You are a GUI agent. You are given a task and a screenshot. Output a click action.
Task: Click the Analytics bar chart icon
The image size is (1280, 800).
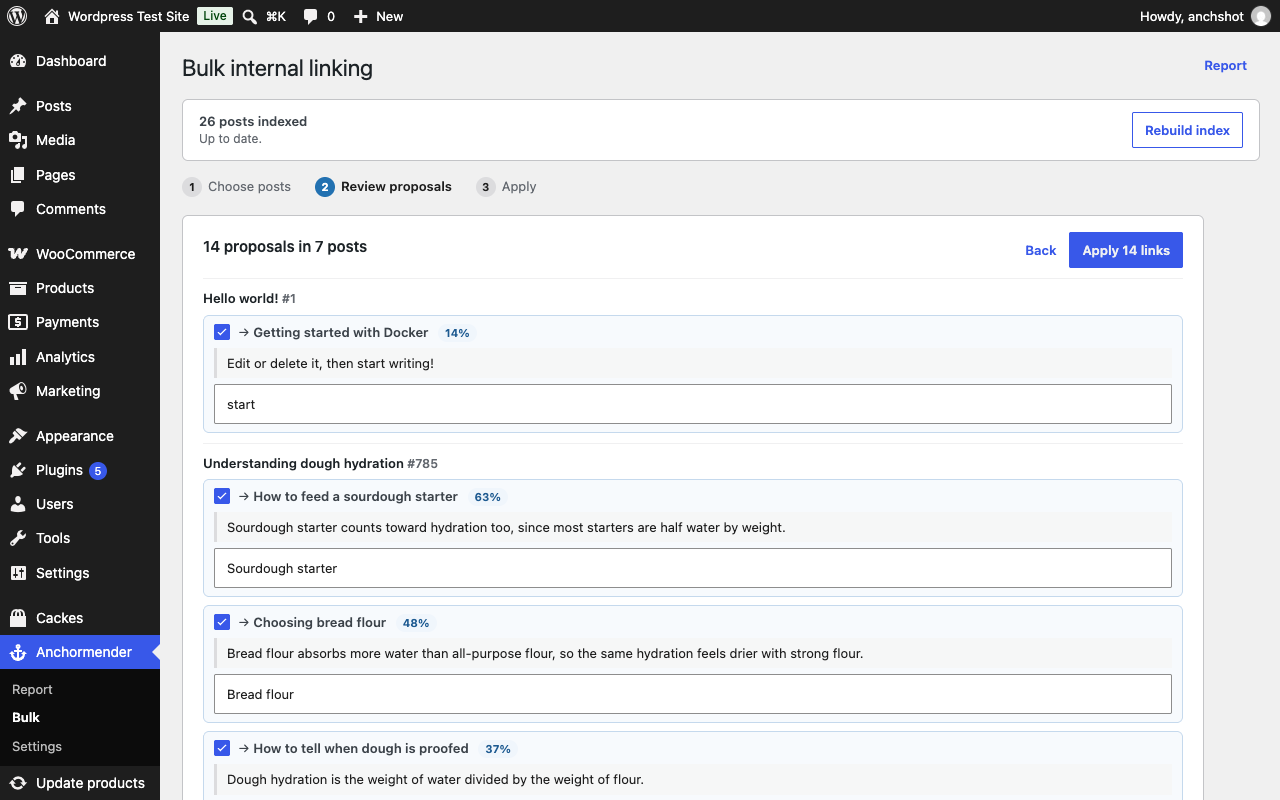pyautogui.click(x=18, y=357)
